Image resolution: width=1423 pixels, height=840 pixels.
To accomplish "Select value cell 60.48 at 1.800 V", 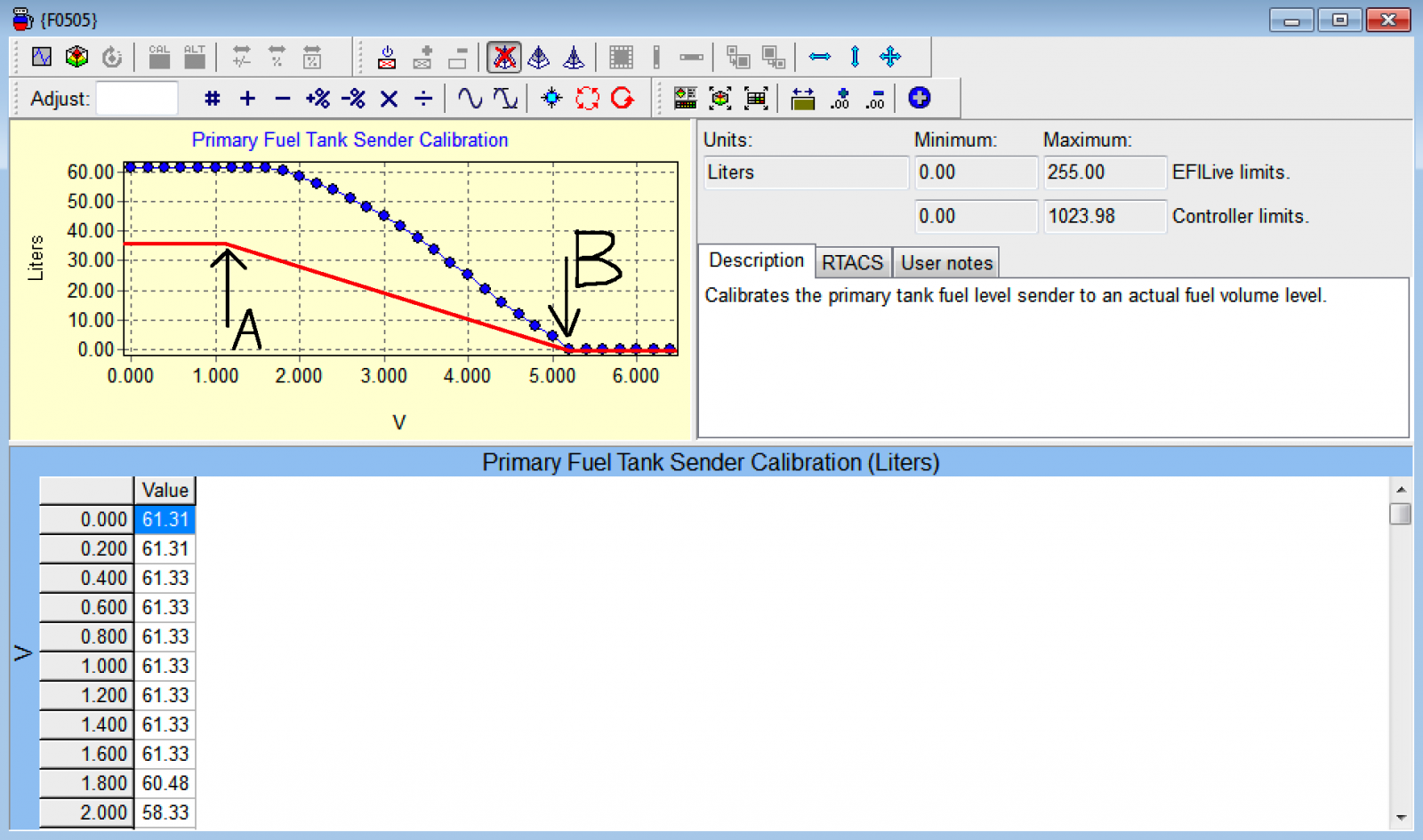I will point(165,783).
